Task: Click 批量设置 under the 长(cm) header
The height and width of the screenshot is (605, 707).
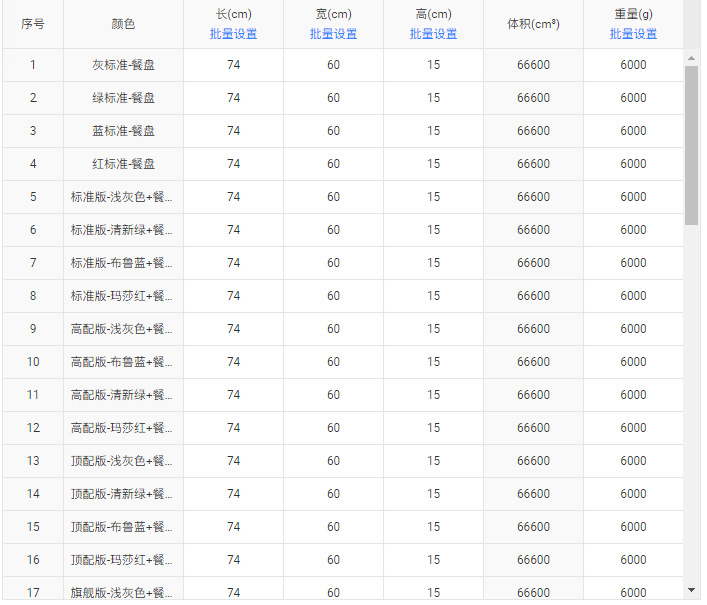Action: pos(233,34)
